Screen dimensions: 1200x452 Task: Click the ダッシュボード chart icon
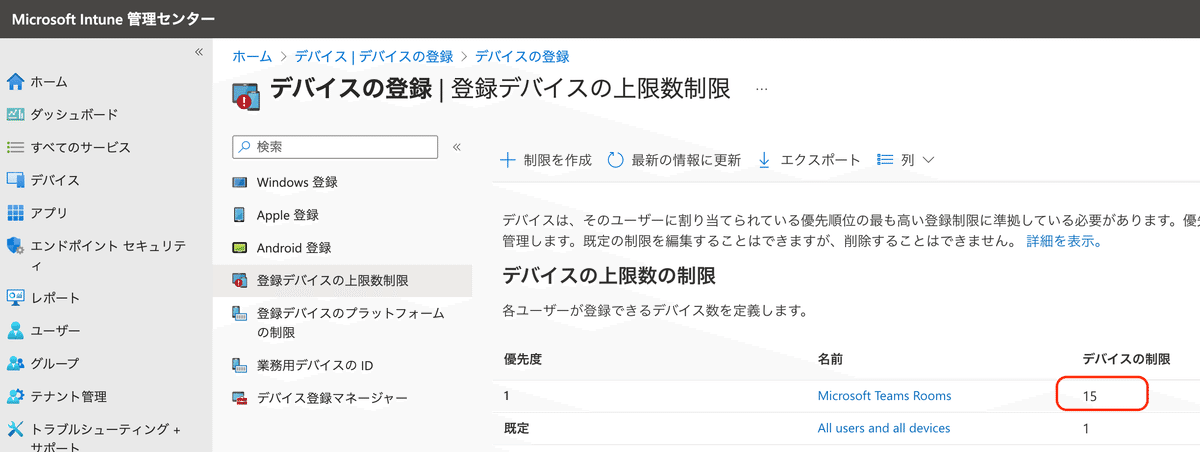[15, 114]
